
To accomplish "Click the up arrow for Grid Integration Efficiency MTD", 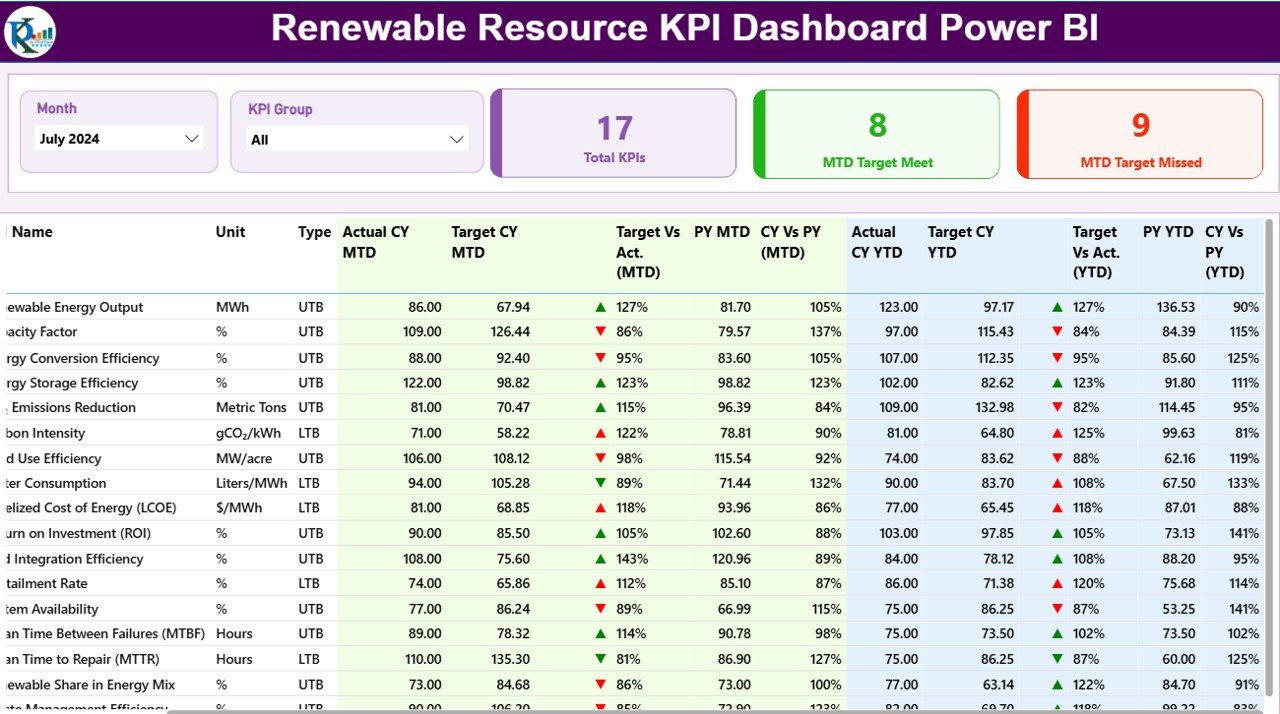I will [600, 558].
